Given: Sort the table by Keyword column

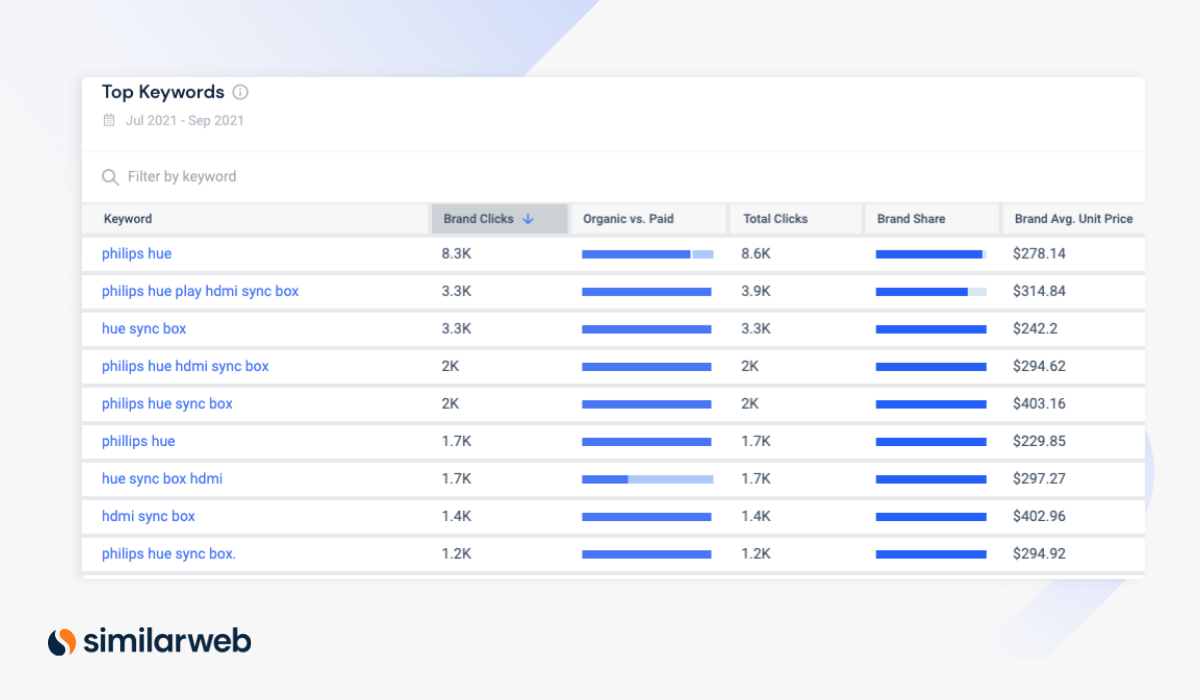Looking at the screenshot, I should coord(126,218).
